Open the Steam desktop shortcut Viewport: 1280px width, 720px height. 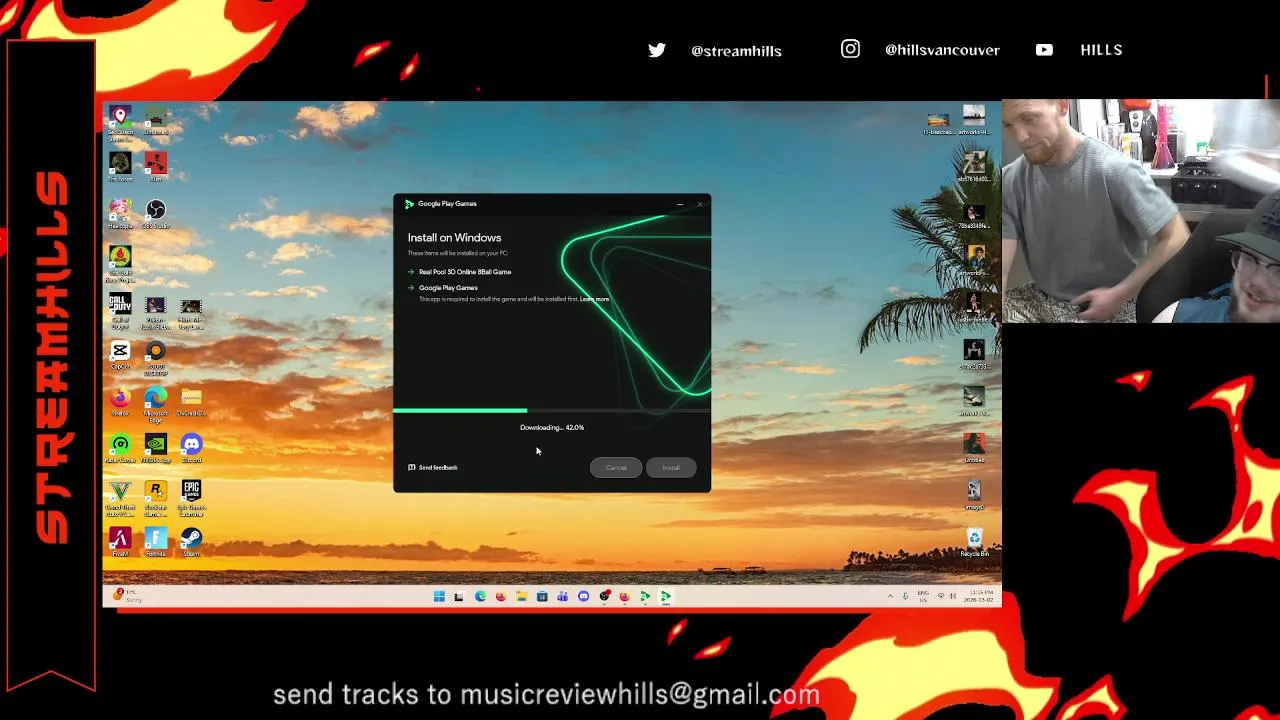pos(191,542)
